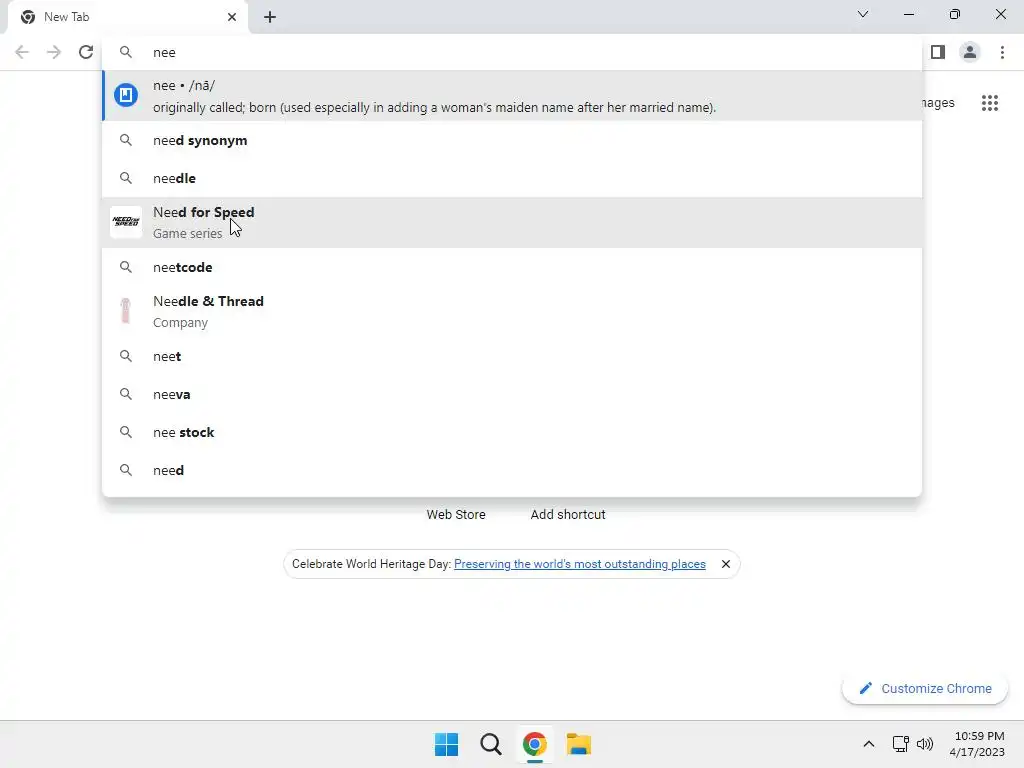Click the Chrome taskbar icon

(534, 744)
